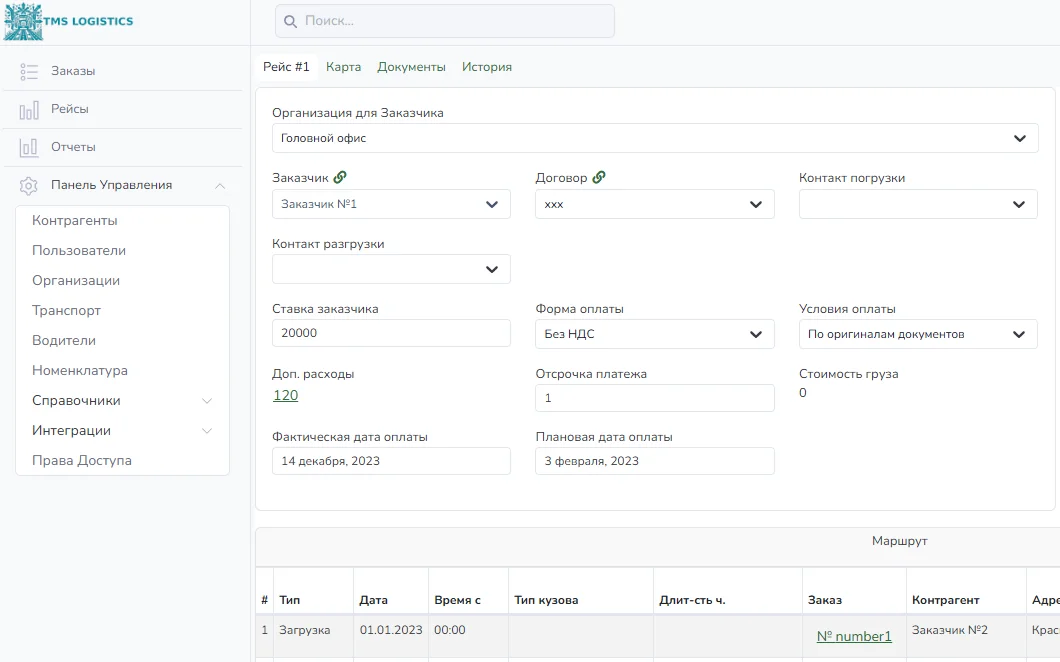
Task: Click the Ставка заказчика input field
Action: [391, 333]
